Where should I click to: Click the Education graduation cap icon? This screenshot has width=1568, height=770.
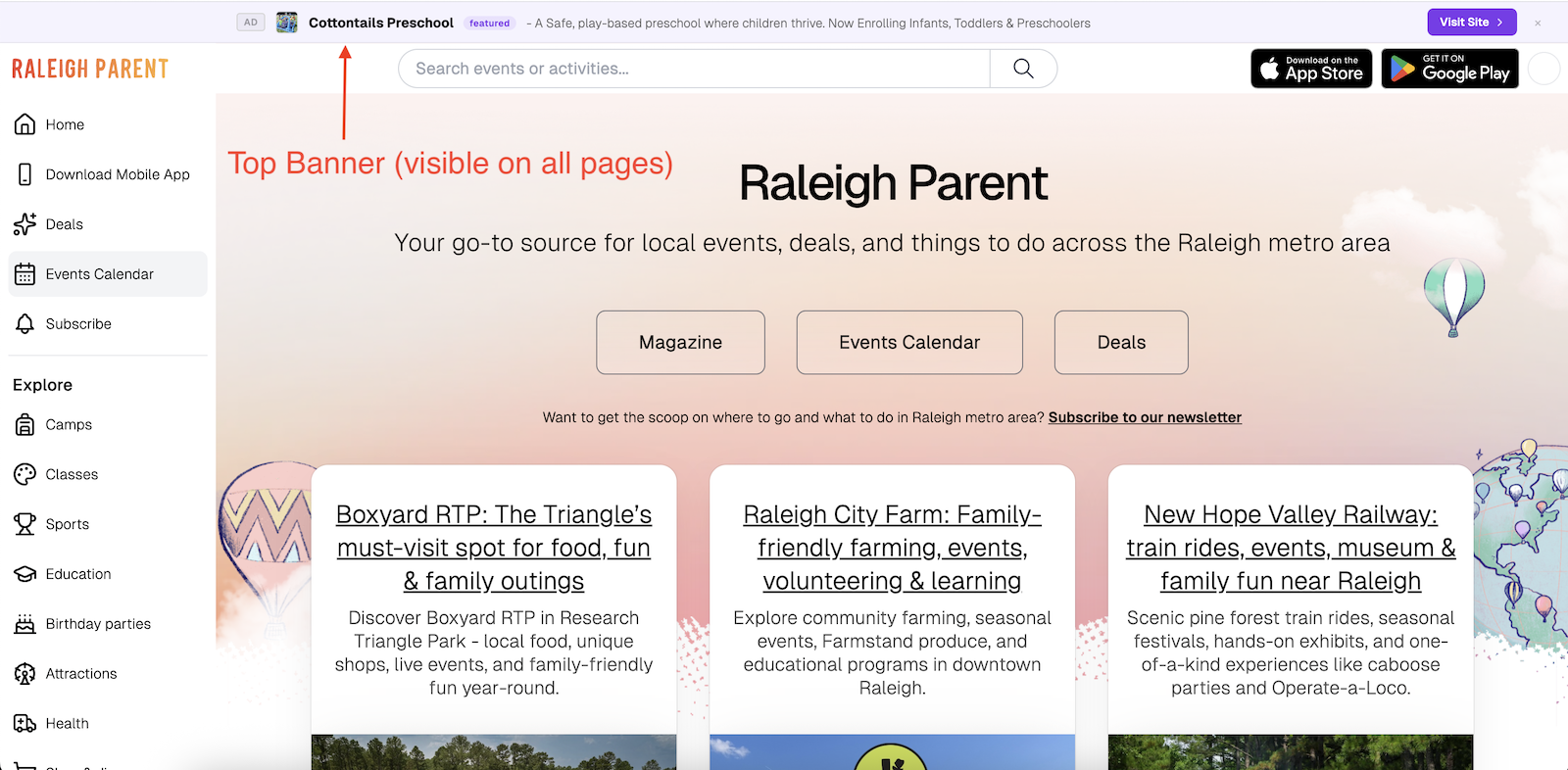24,574
